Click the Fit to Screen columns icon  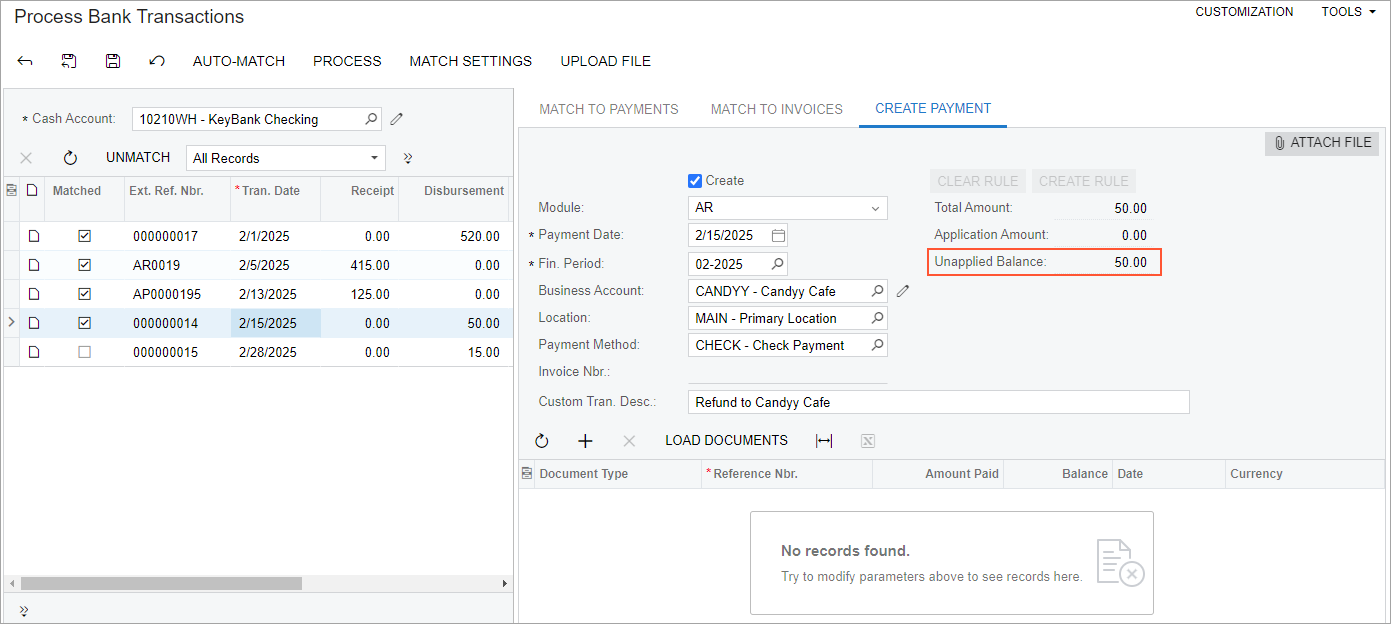[824, 441]
